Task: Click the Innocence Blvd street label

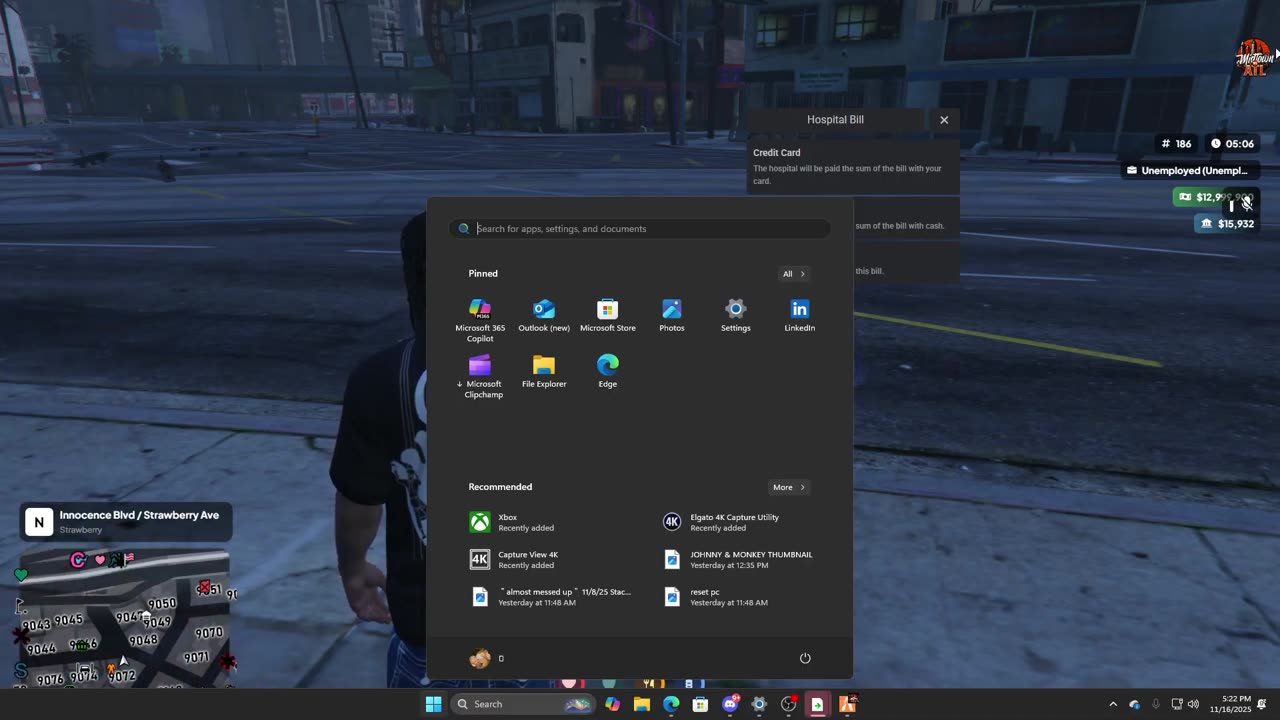Action: click(x=139, y=515)
